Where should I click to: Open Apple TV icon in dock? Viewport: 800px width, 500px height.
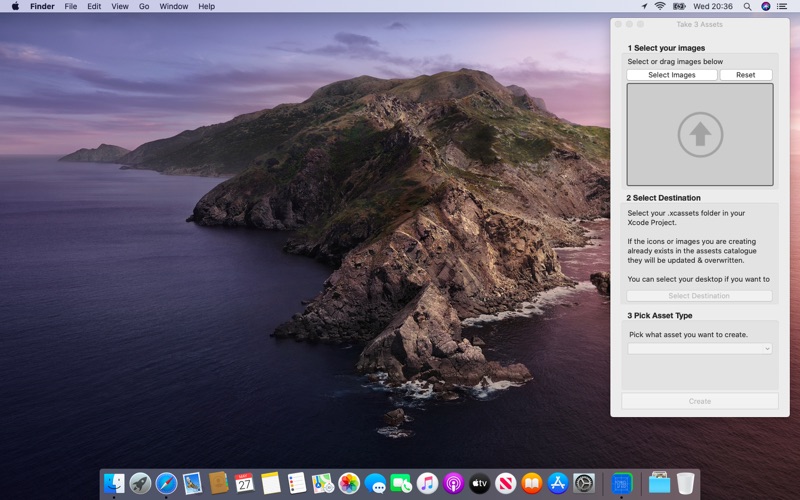[480, 483]
